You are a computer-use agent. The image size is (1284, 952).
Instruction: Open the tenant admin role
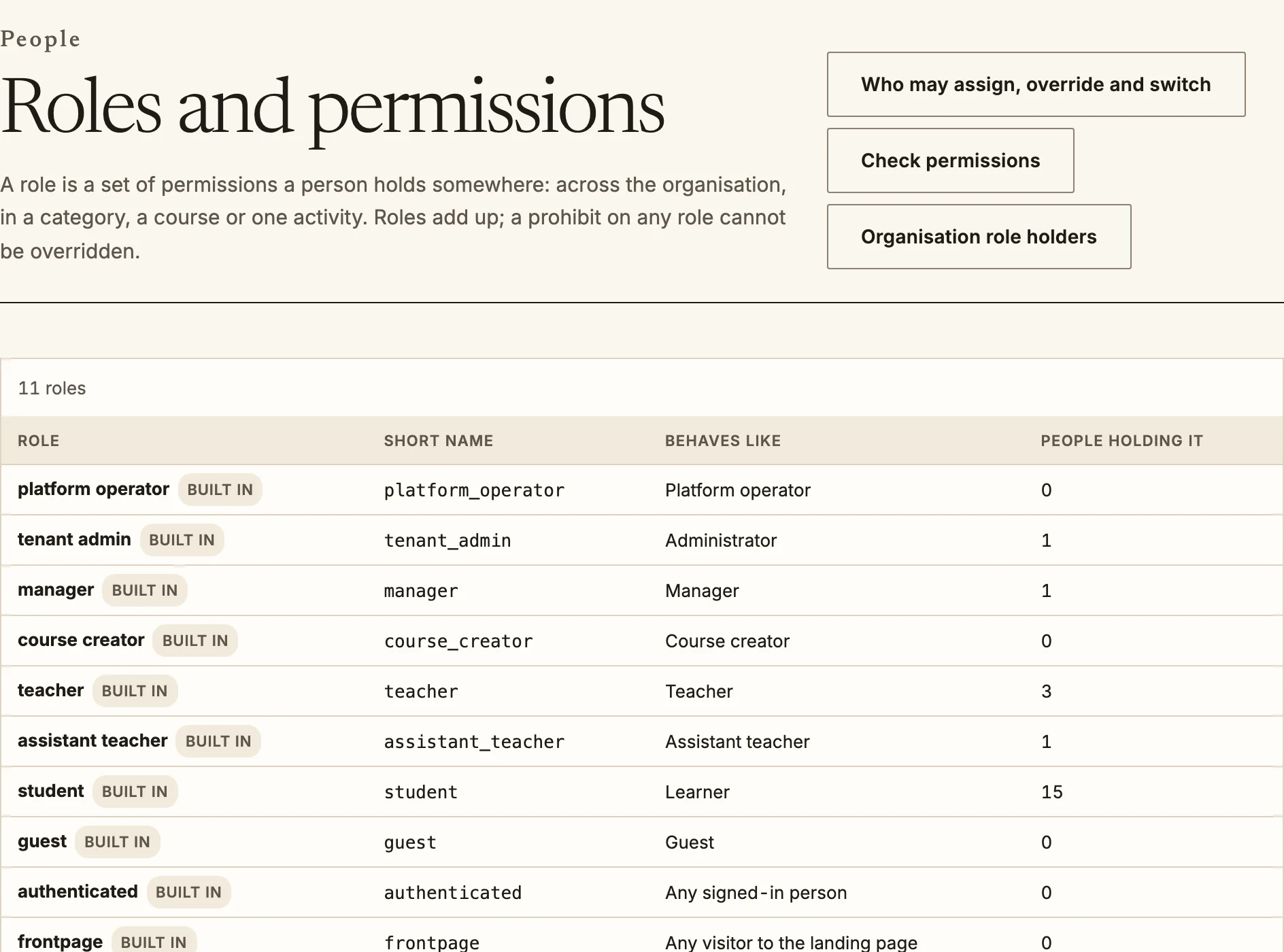coord(74,540)
